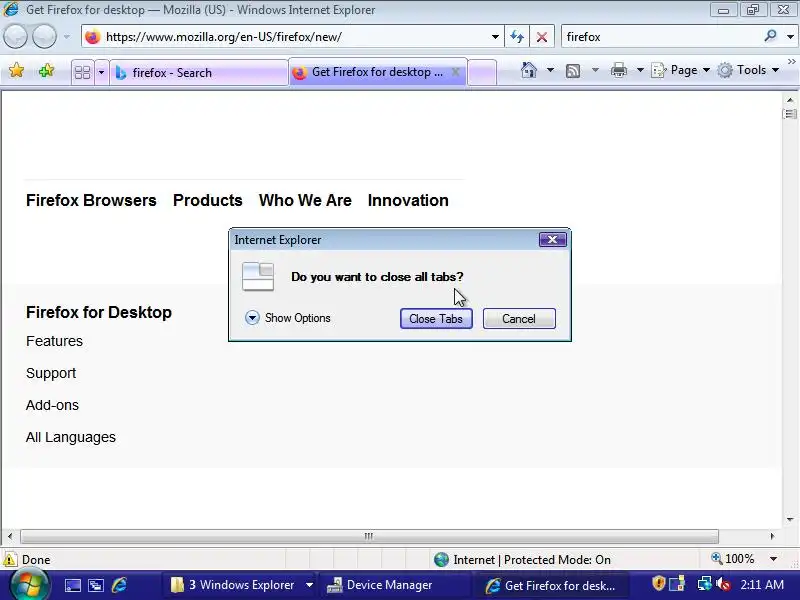Open the 3 Windows Explorer taskbar group
Screen dimensions: 800x600
tap(241, 585)
